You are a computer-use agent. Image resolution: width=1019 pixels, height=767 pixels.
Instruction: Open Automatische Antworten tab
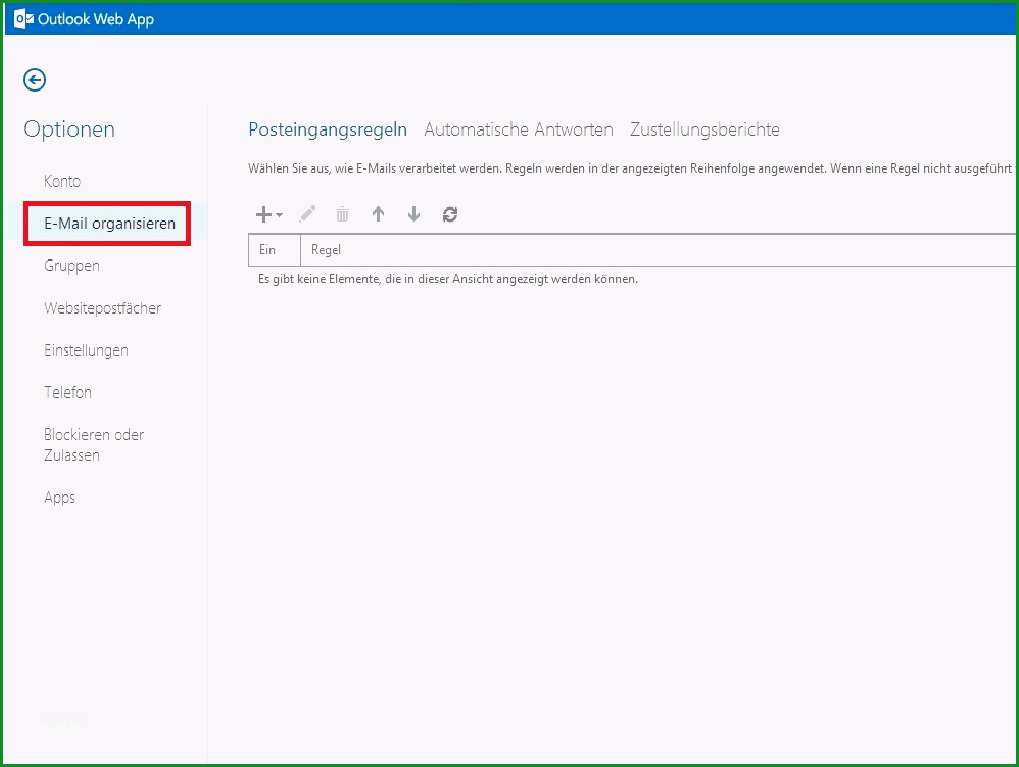[519, 129]
